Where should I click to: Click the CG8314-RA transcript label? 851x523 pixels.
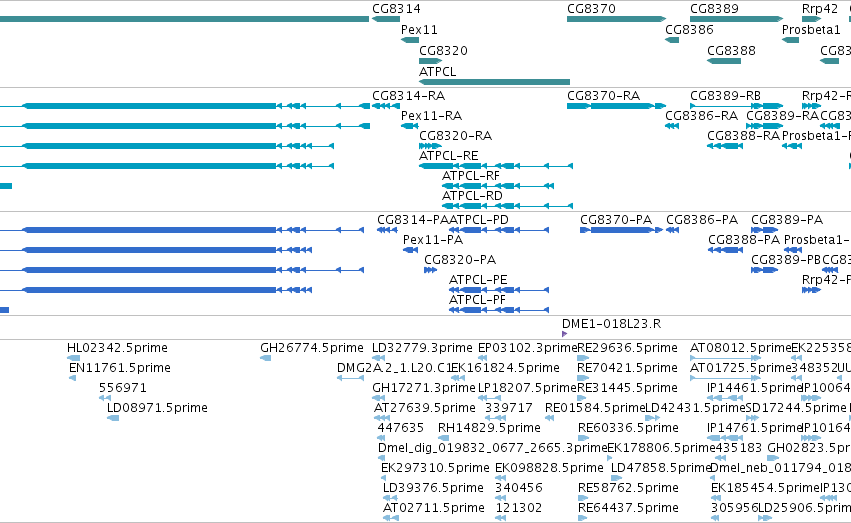pos(409,96)
